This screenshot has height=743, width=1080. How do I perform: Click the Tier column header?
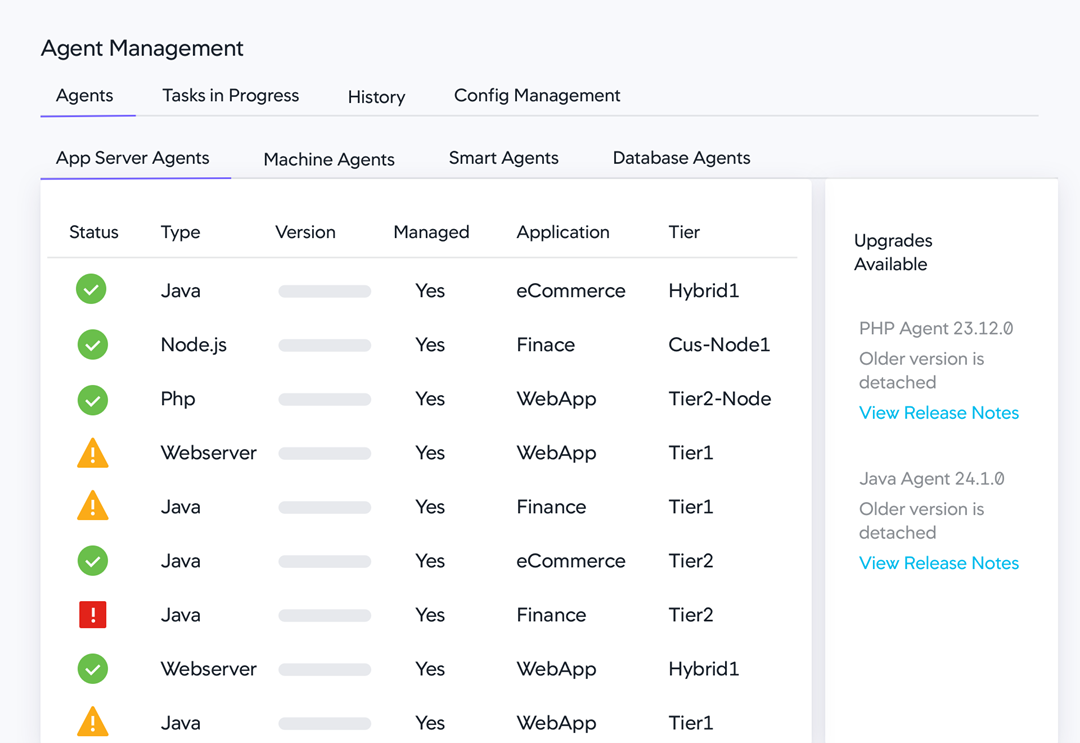coord(684,232)
